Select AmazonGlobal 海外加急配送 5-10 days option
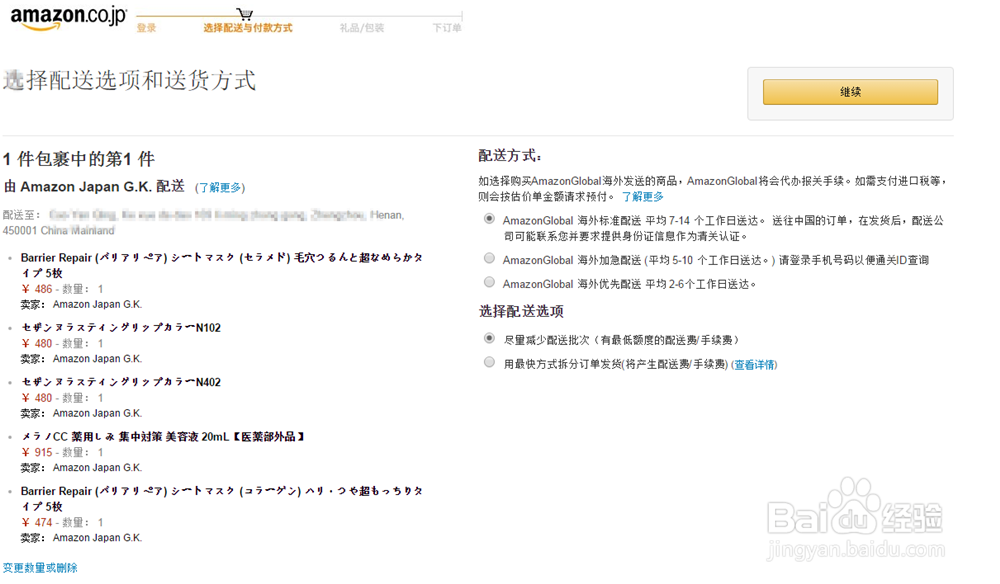 click(x=489, y=258)
